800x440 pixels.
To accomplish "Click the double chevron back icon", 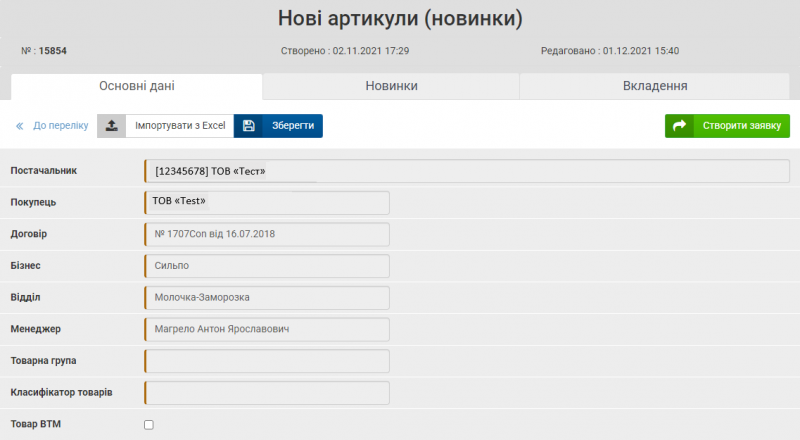I will coord(19,126).
